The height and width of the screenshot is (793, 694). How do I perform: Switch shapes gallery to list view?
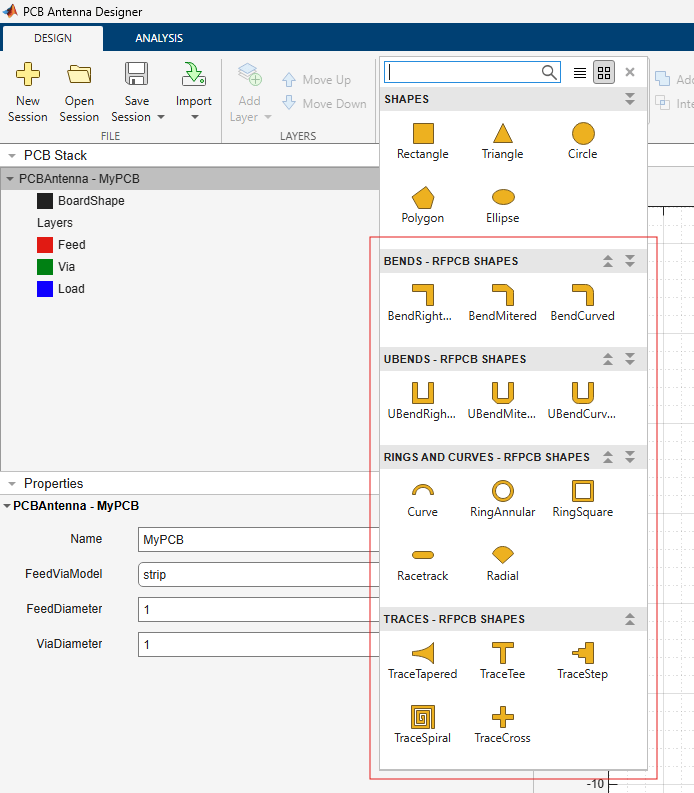click(x=580, y=73)
